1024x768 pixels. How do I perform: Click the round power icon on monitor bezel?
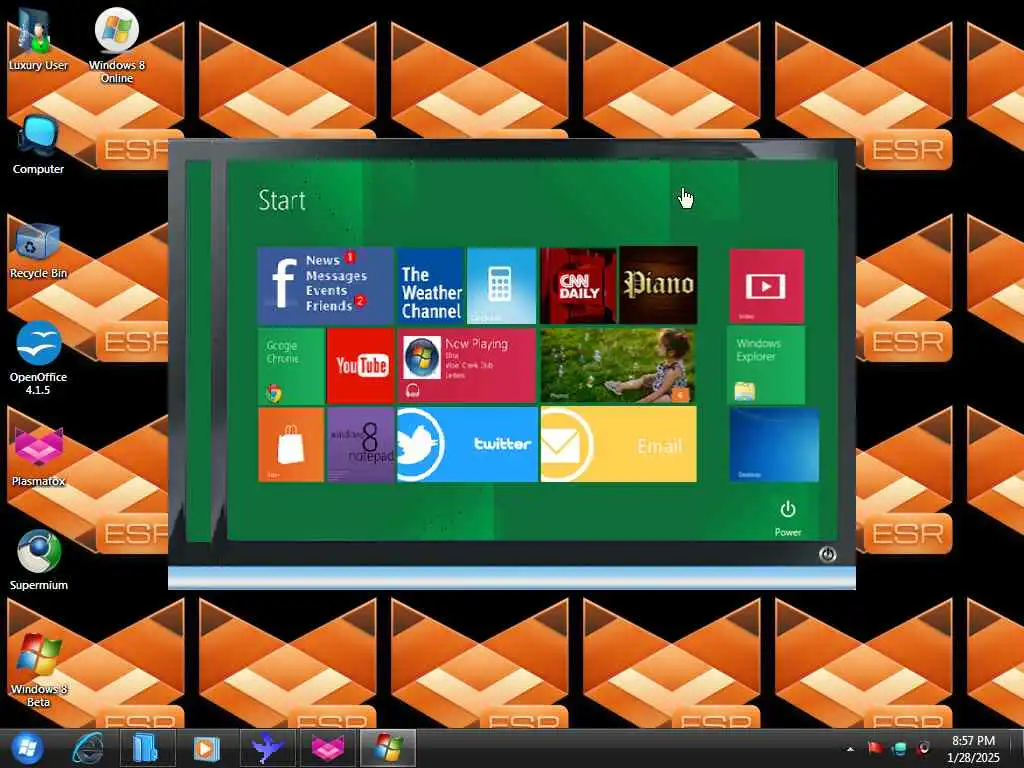click(x=827, y=554)
